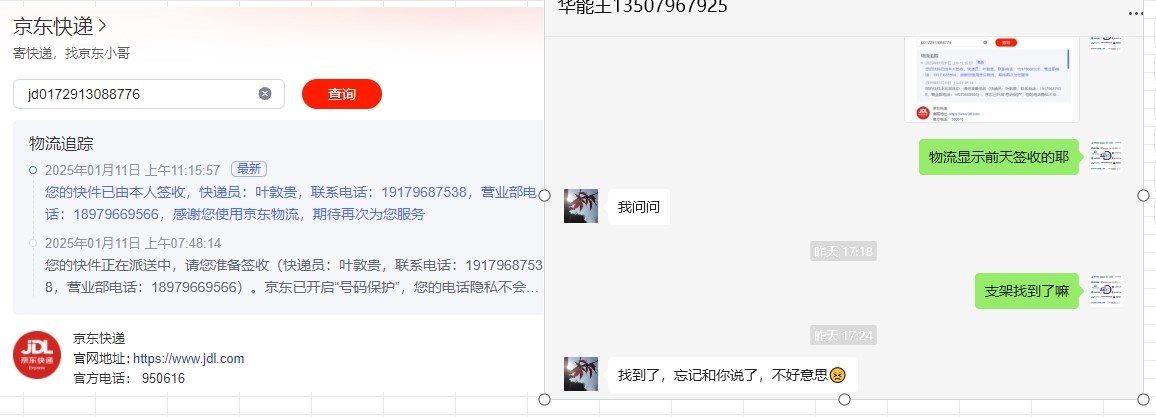Click the bottom-center handle of the chat picture
The height and width of the screenshot is (417, 1156).
click(844, 399)
